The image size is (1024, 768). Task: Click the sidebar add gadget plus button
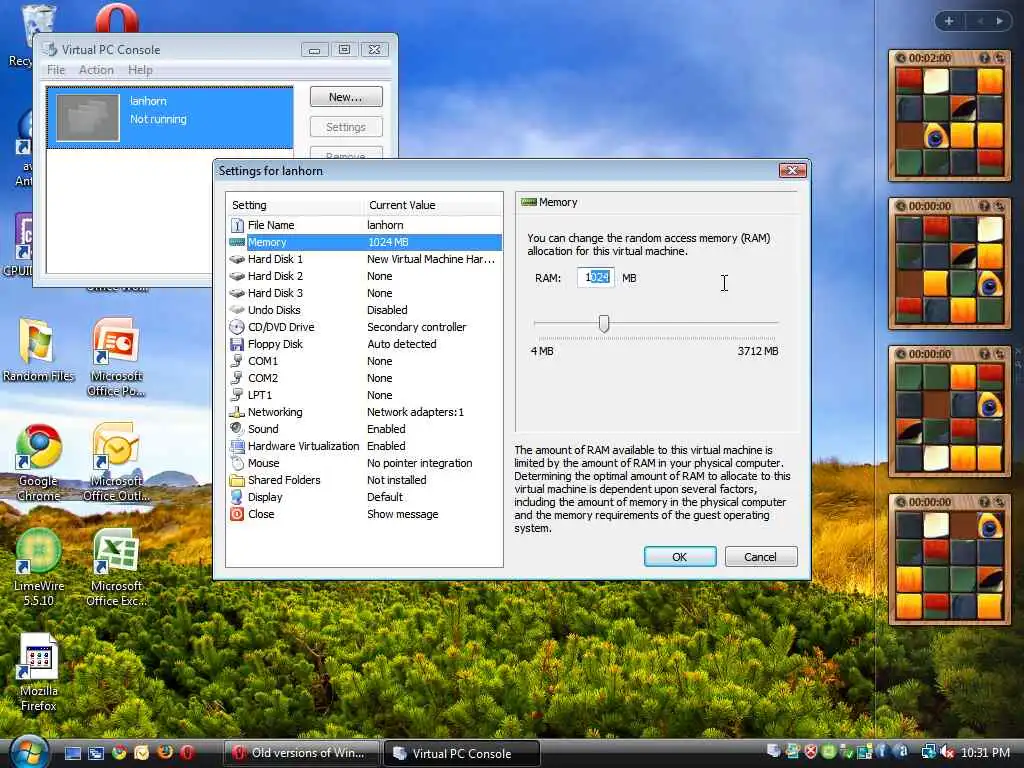pos(949,22)
